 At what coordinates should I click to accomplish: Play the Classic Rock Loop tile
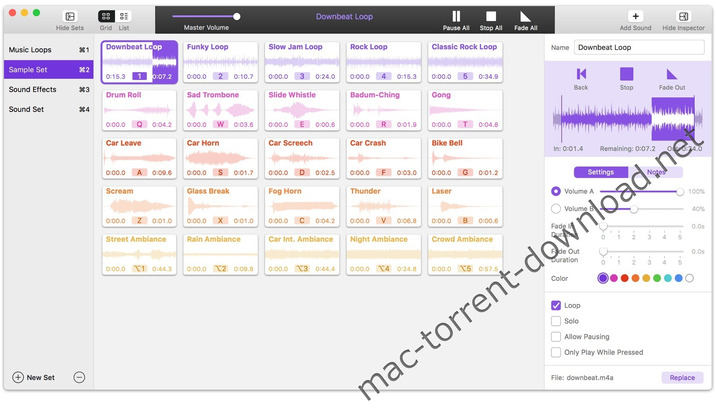(465, 62)
